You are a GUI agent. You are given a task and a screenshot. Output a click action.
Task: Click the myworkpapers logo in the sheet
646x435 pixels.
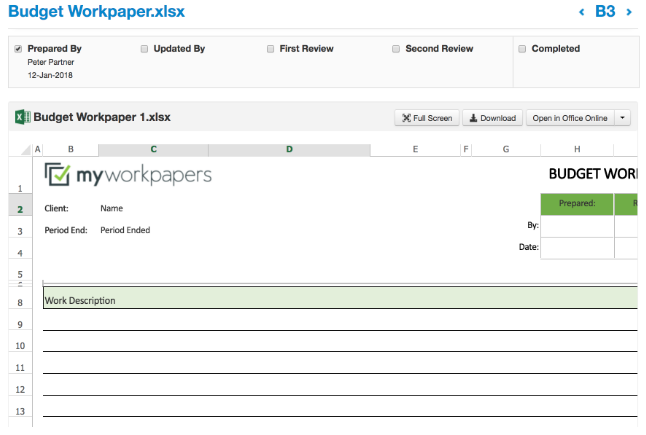(128, 175)
